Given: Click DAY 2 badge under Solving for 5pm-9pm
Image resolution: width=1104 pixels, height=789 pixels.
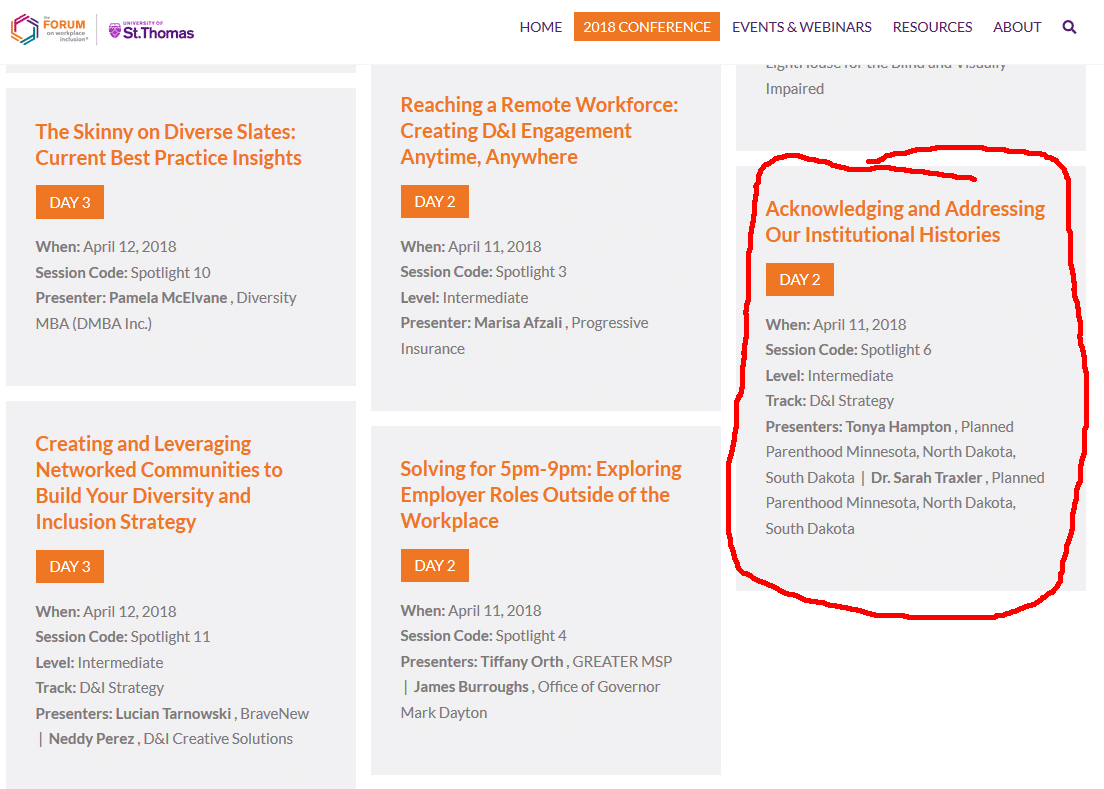Looking at the screenshot, I should pos(435,565).
